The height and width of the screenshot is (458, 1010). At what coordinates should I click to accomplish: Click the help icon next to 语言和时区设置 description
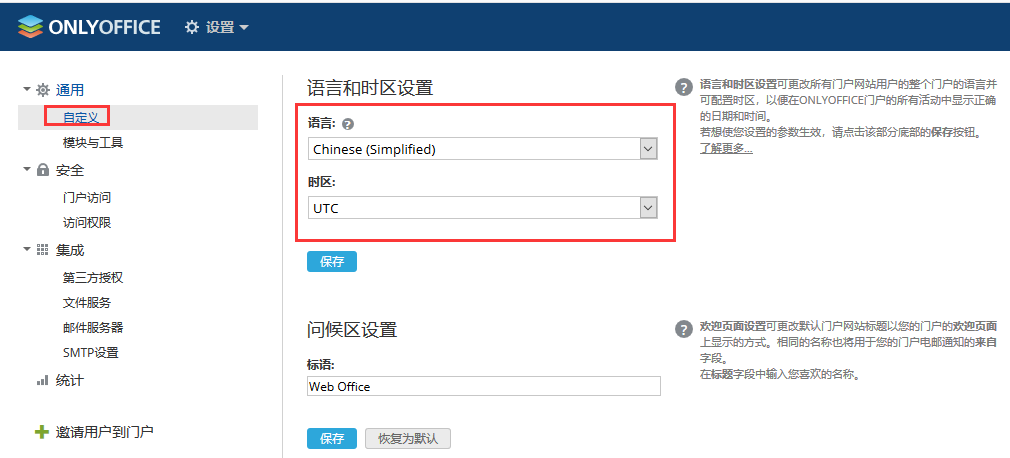684,87
